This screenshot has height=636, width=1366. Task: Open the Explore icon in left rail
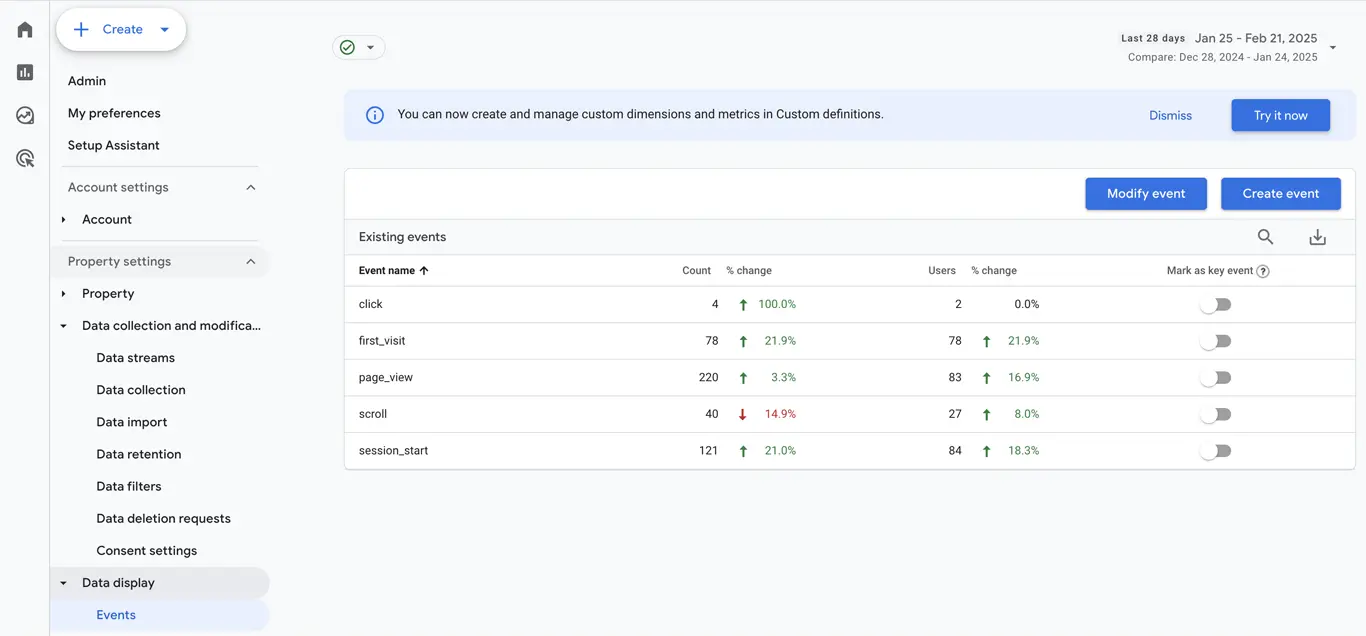(25, 115)
